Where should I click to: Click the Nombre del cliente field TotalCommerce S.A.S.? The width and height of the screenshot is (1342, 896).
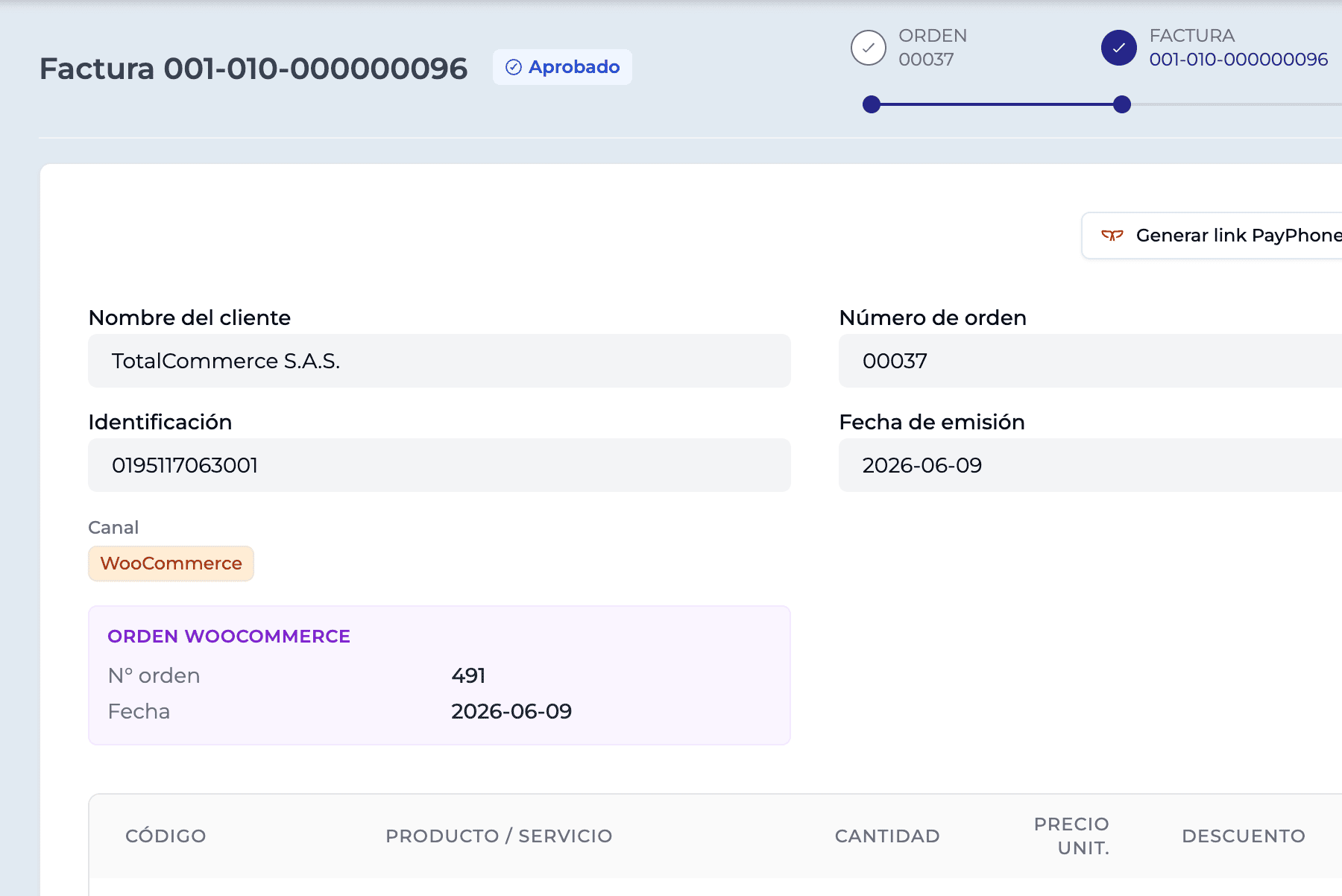pyautogui.click(x=439, y=361)
